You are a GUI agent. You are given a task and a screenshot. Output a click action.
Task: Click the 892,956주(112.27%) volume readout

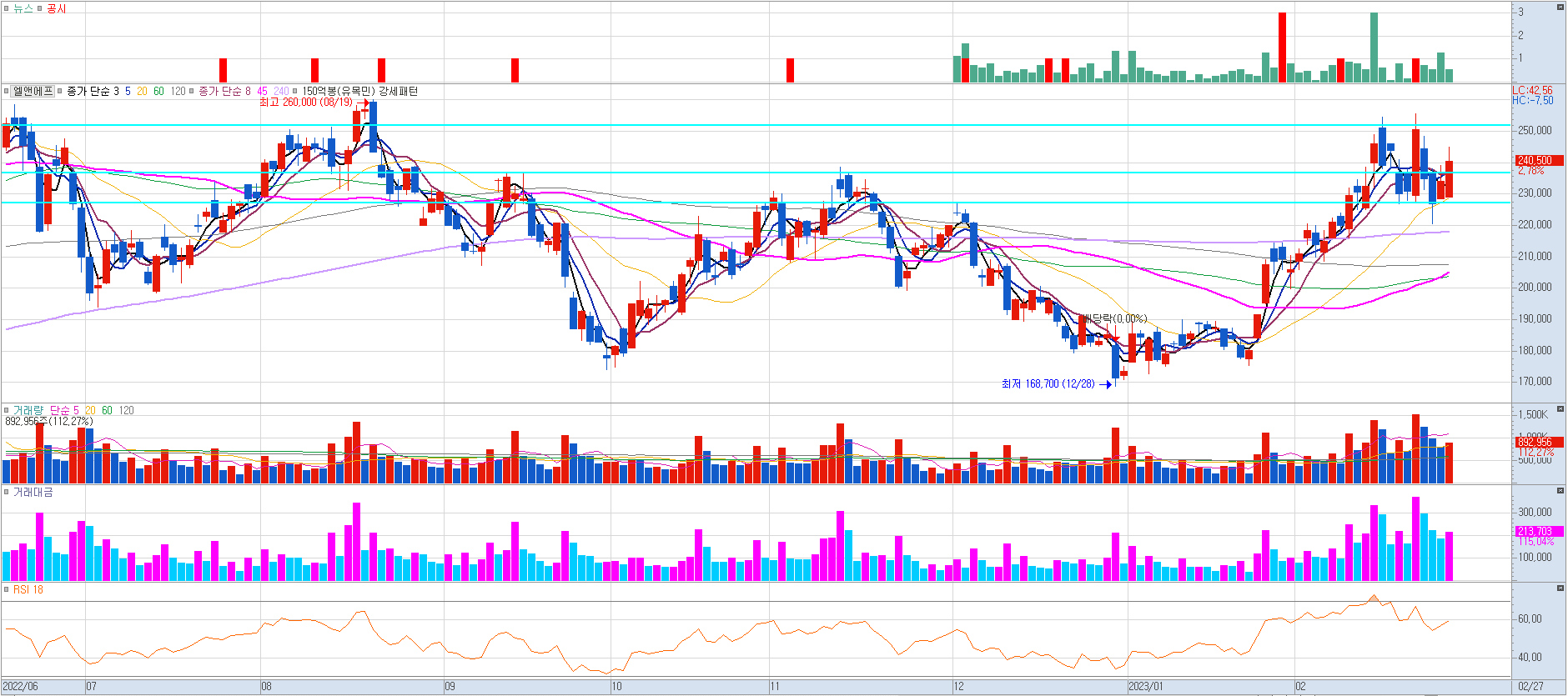point(49,421)
